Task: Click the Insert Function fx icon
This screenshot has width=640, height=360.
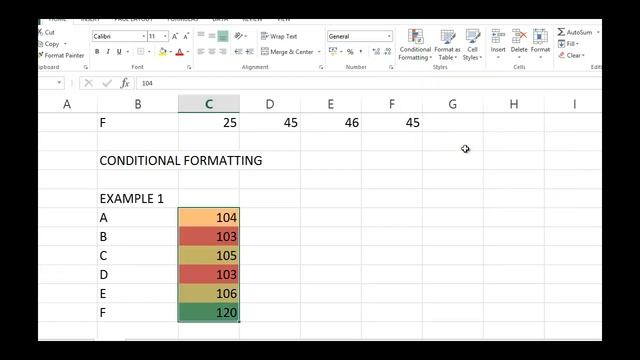Action: [x=125, y=83]
